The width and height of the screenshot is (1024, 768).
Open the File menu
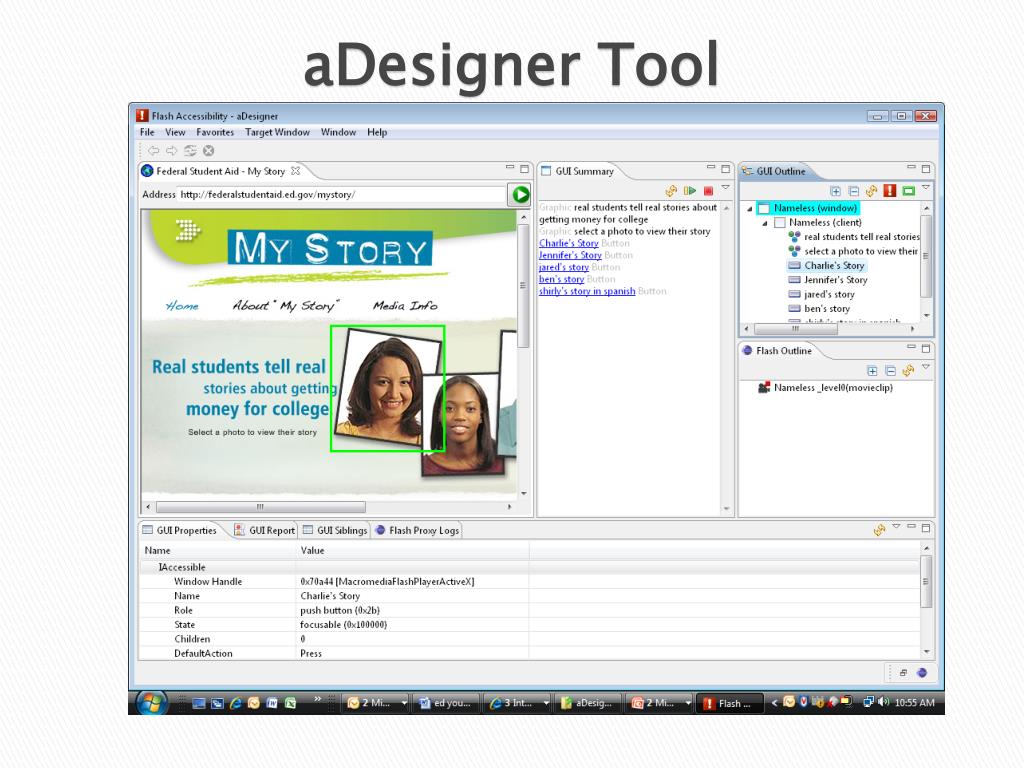(147, 132)
